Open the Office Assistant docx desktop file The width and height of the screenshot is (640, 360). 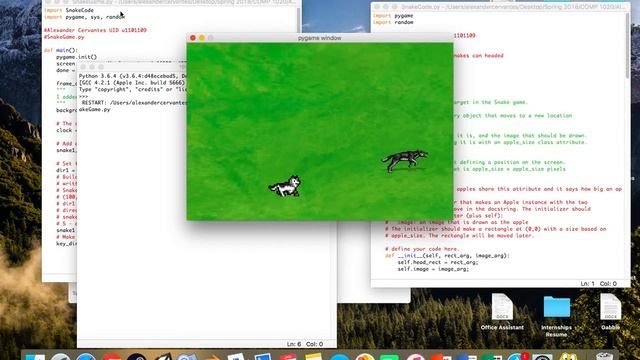point(502,311)
